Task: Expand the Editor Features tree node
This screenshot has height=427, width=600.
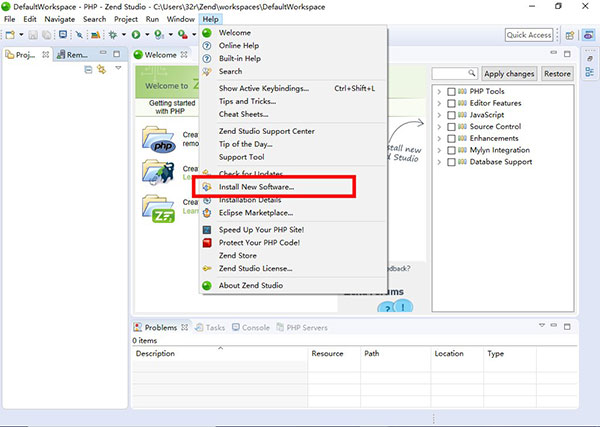Action: point(440,104)
